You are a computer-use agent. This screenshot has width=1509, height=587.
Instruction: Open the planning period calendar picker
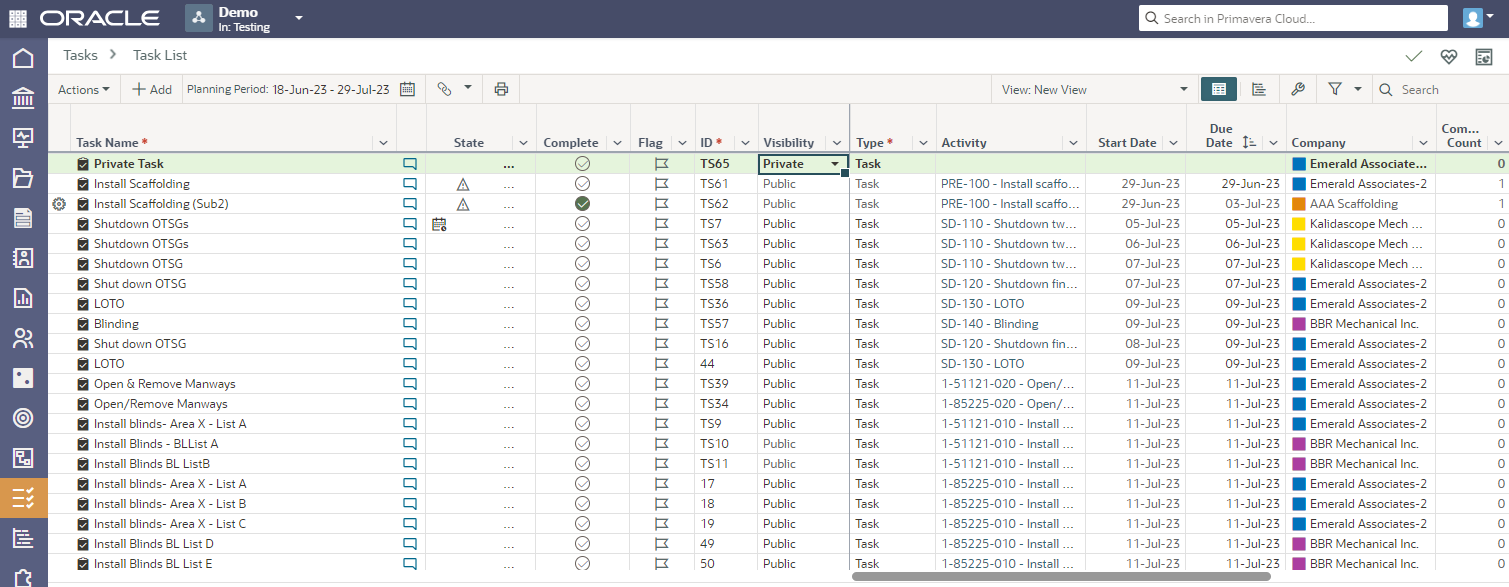(x=407, y=89)
